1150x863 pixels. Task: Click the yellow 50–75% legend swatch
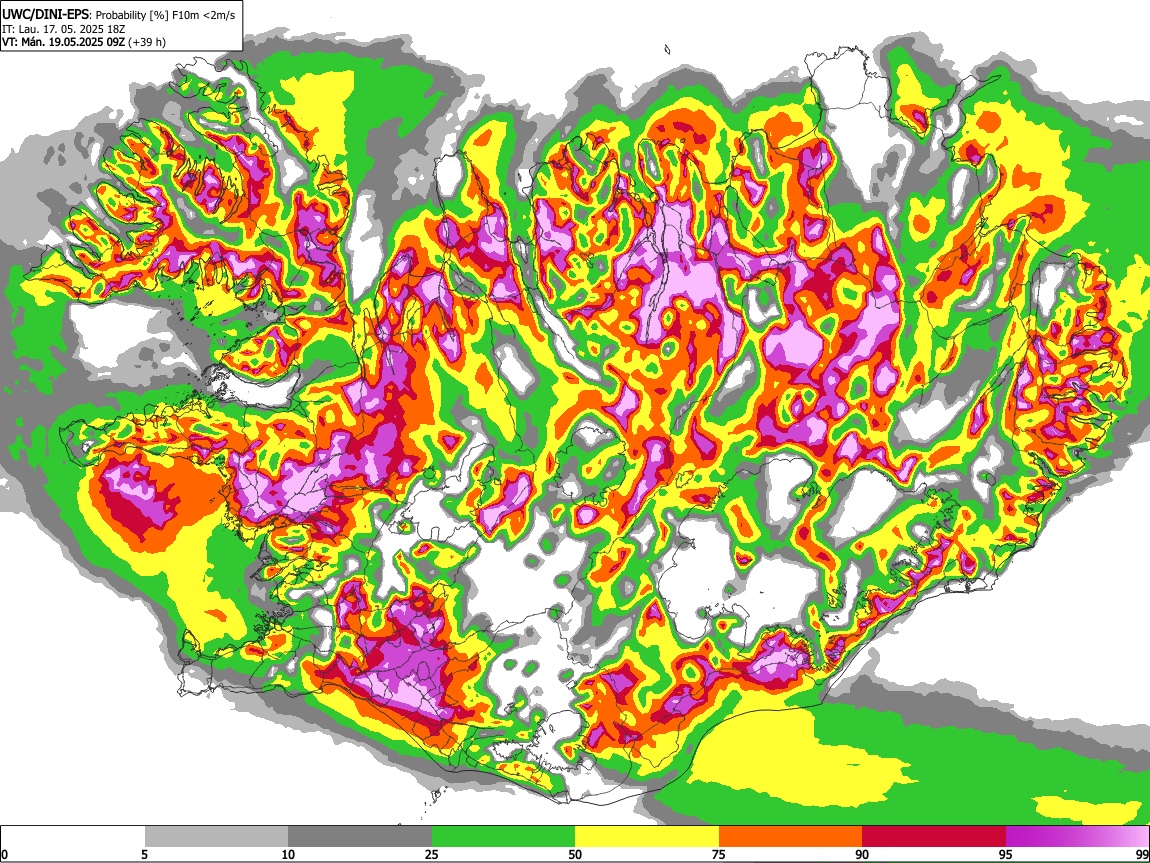(x=647, y=836)
